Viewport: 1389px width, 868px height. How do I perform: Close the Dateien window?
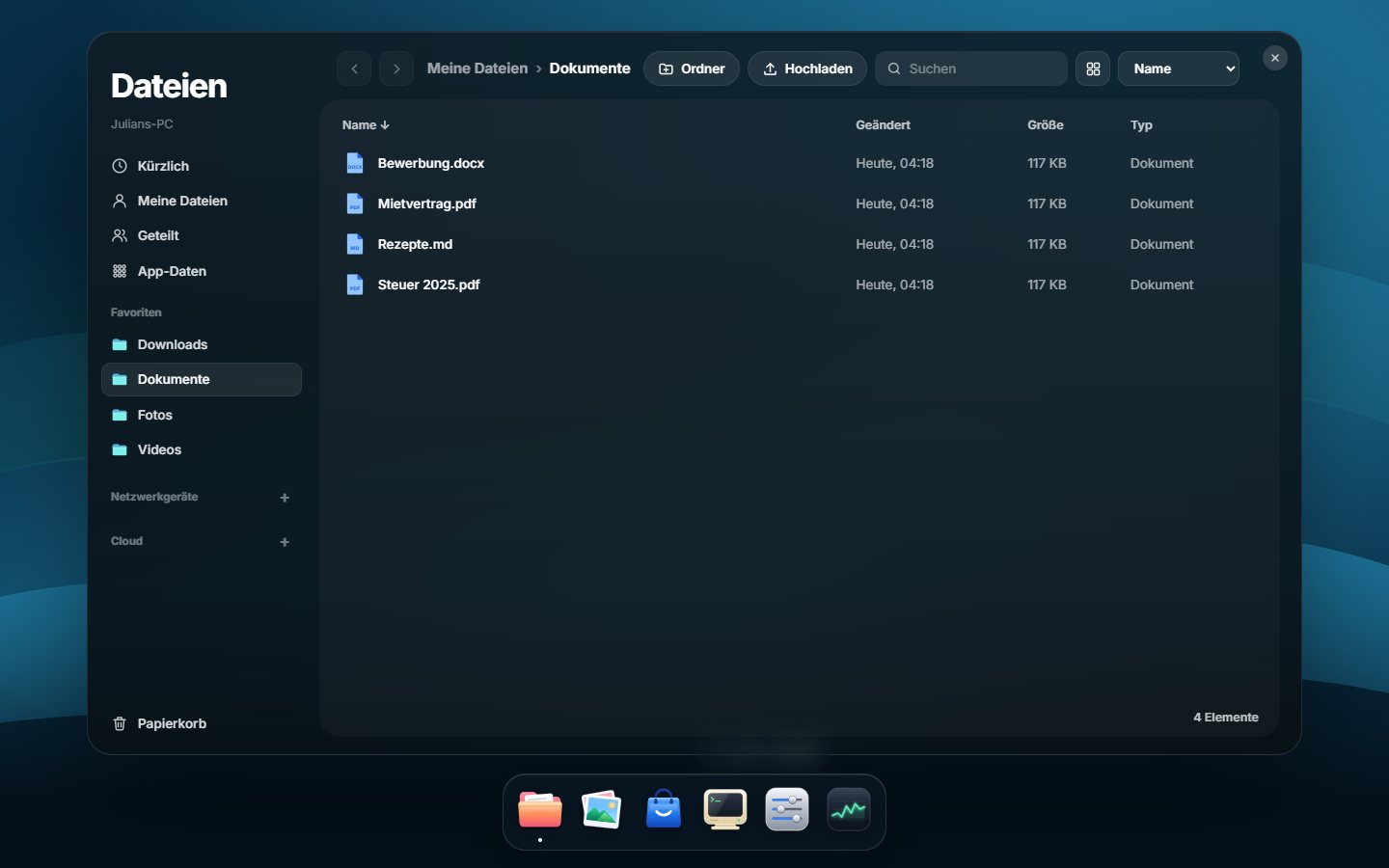(x=1275, y=58)
